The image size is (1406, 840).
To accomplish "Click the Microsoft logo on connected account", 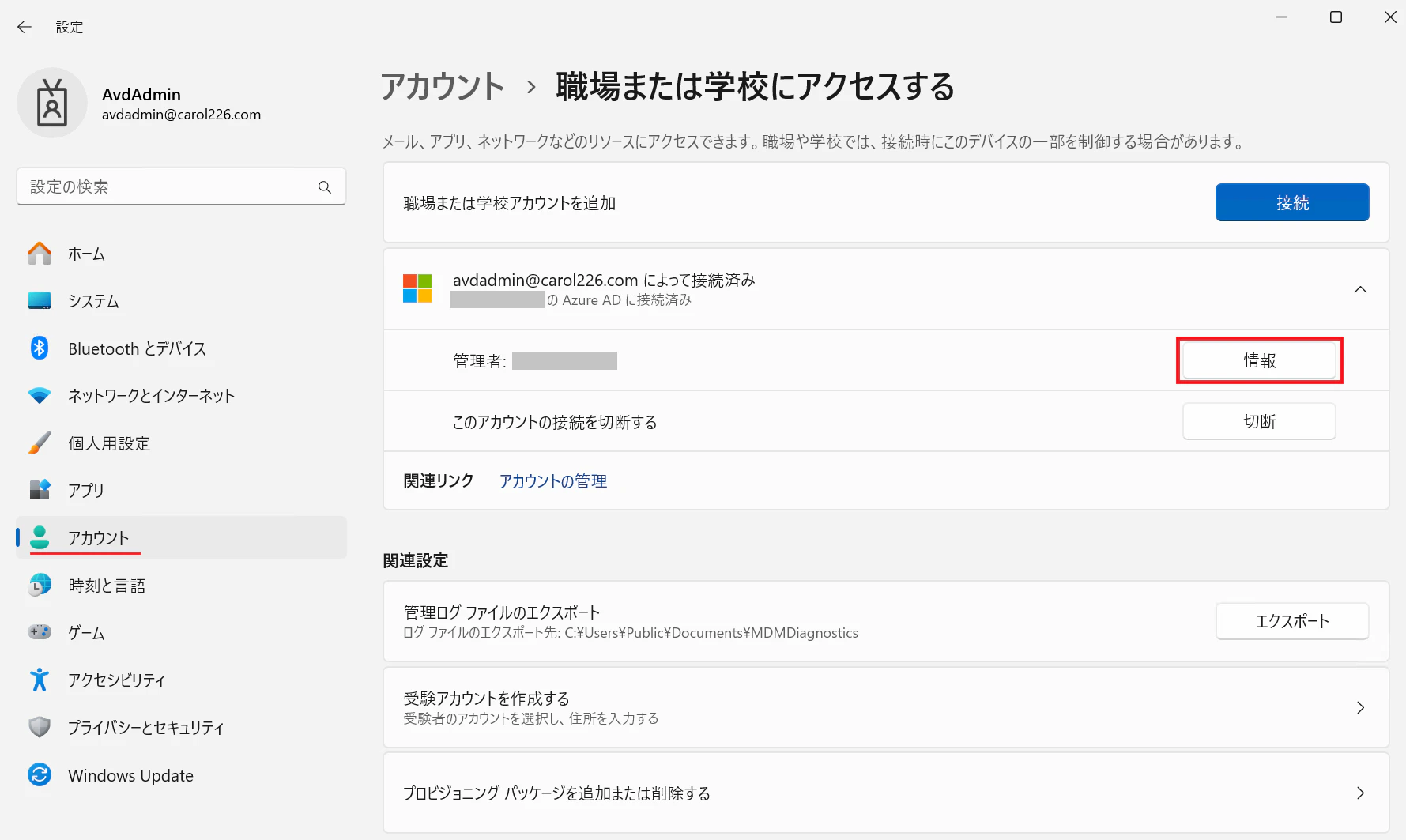I will click(417, 288).
